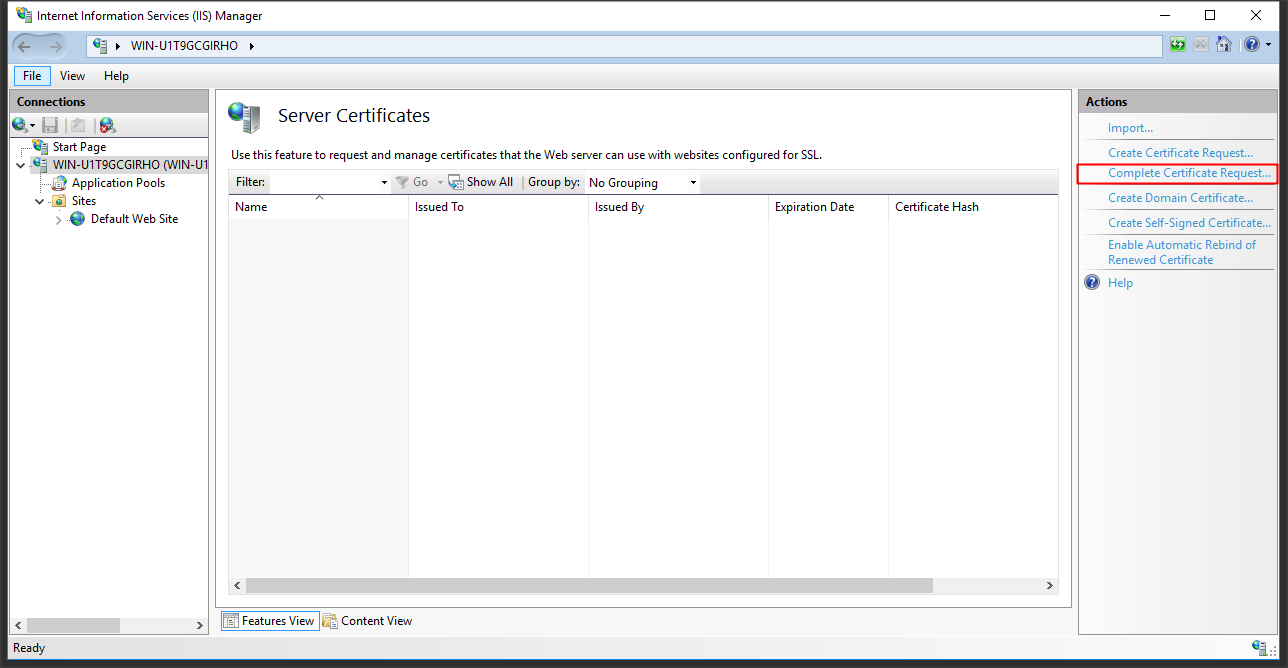Sort by the Expiration Date column header
The height and width of the screenshot is (668, 1288).
coord(814,207)
